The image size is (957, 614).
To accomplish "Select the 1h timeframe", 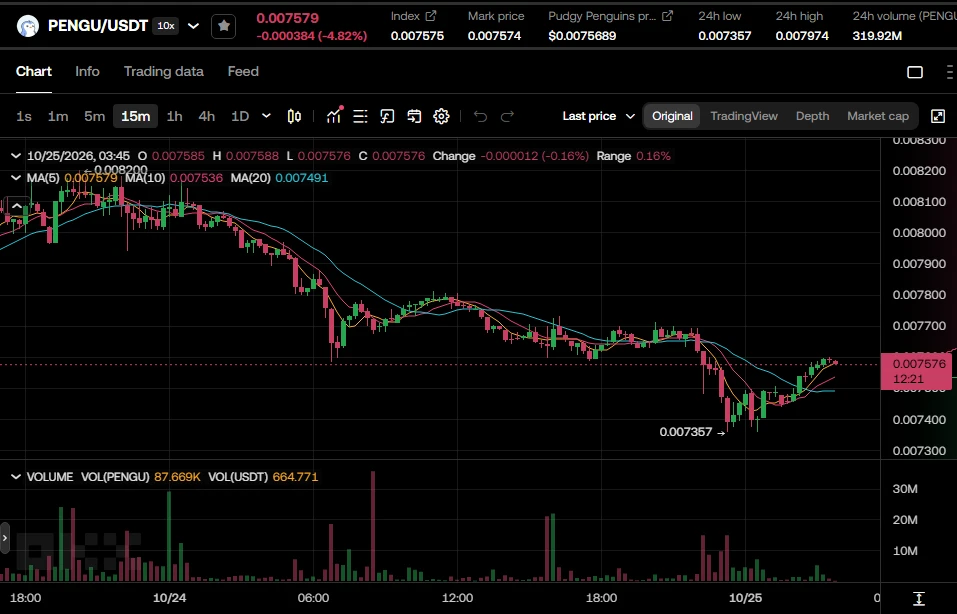I will coord(175,116).
